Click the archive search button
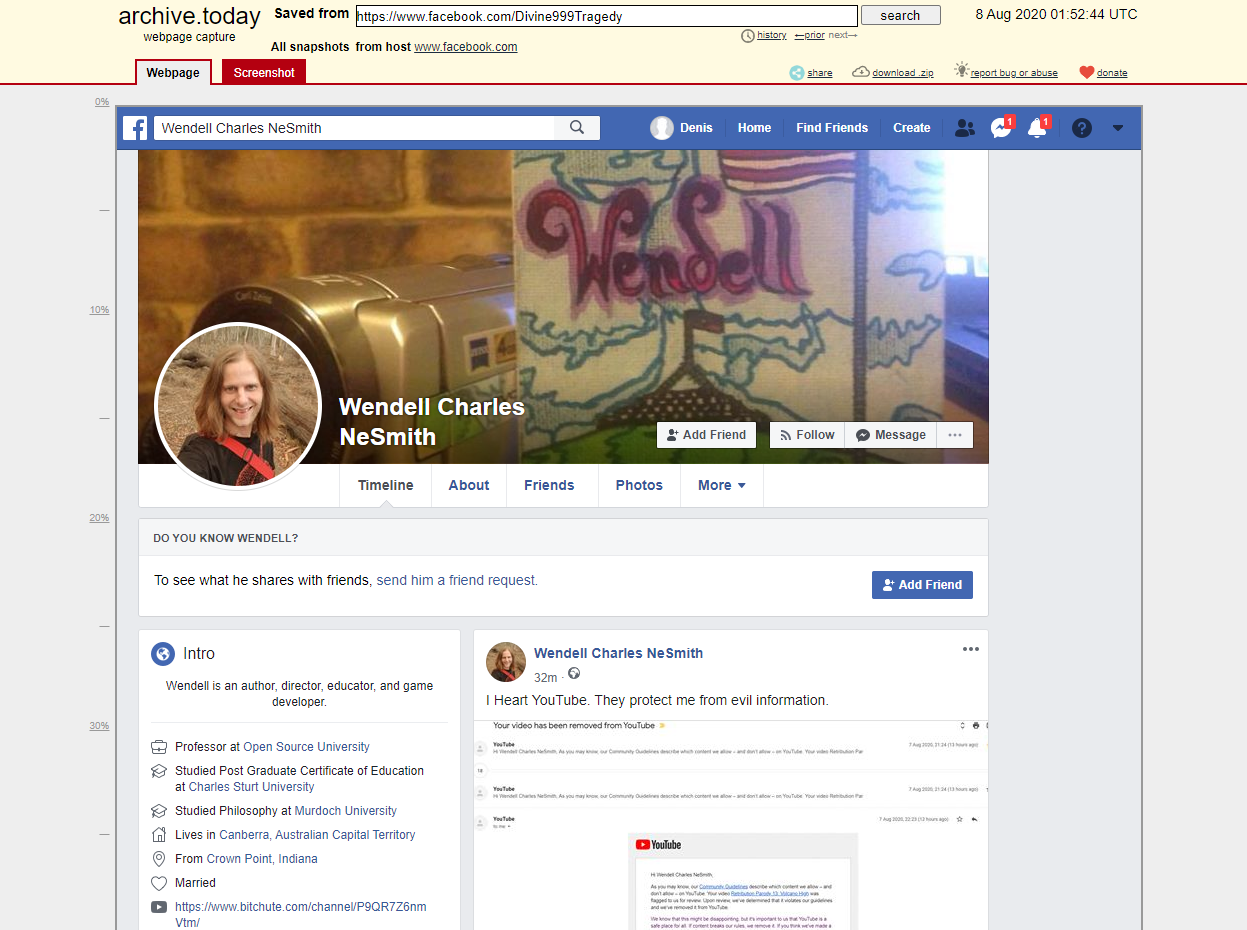Screen dimensions: 1247x930 tap(900, 15)
